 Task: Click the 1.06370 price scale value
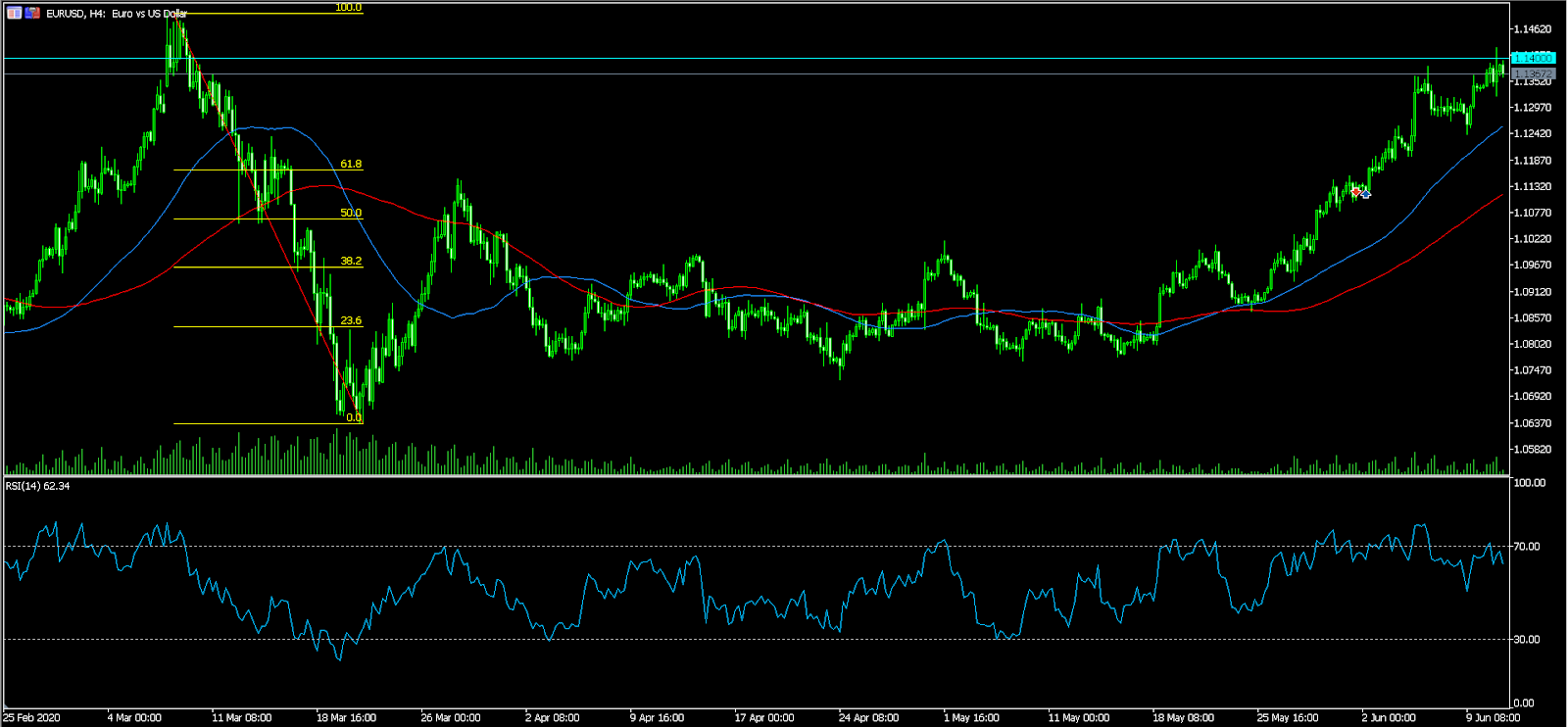(x=1533, y=423)
